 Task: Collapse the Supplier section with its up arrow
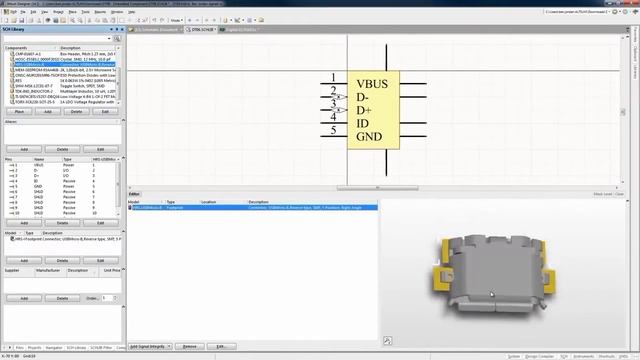[x=123, y=269]
